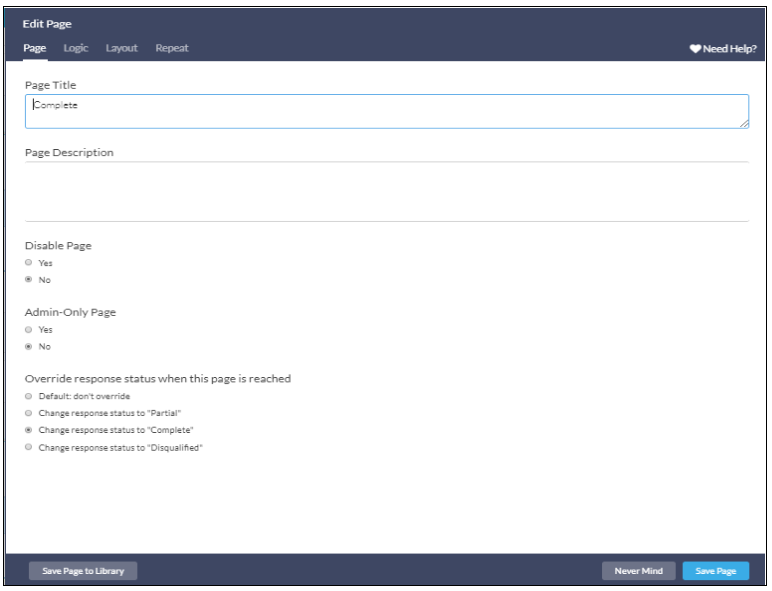
Task: Click the Save Page button
Action: click(x=715, y=571)
